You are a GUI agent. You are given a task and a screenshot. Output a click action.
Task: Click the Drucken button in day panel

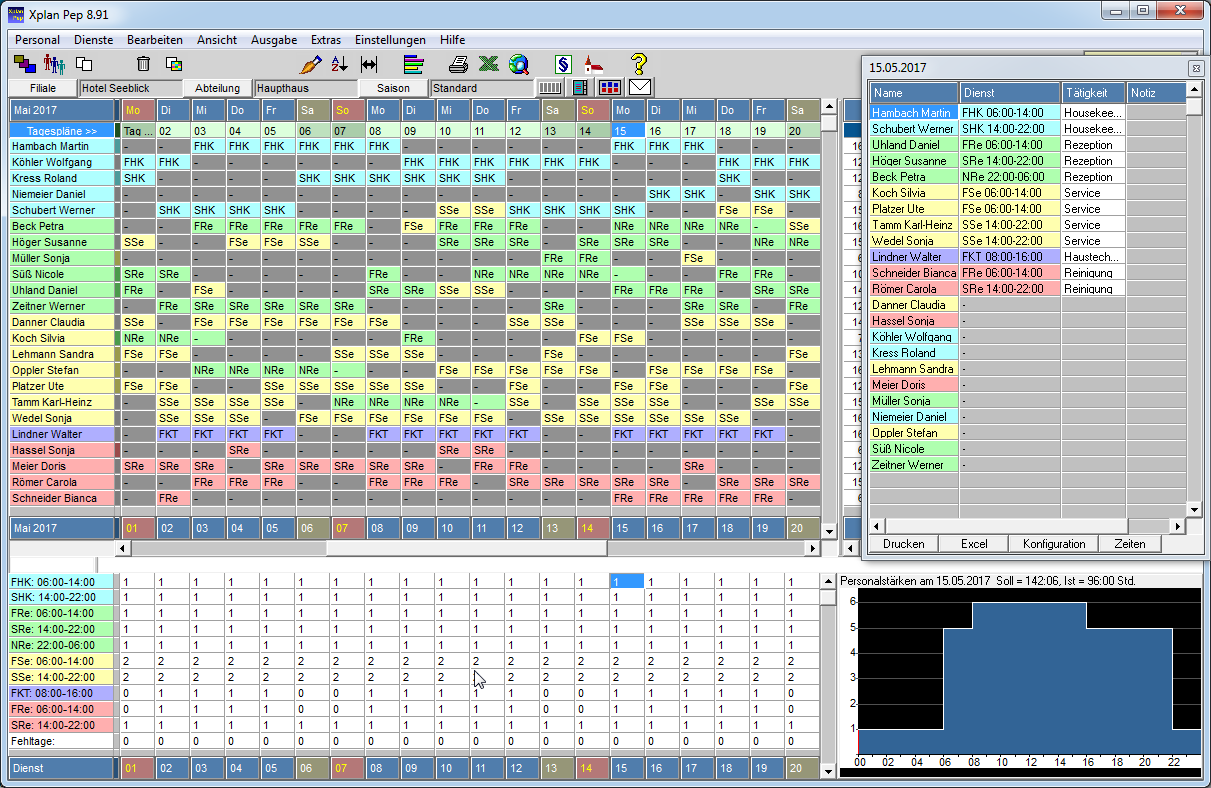coord(903,544)
